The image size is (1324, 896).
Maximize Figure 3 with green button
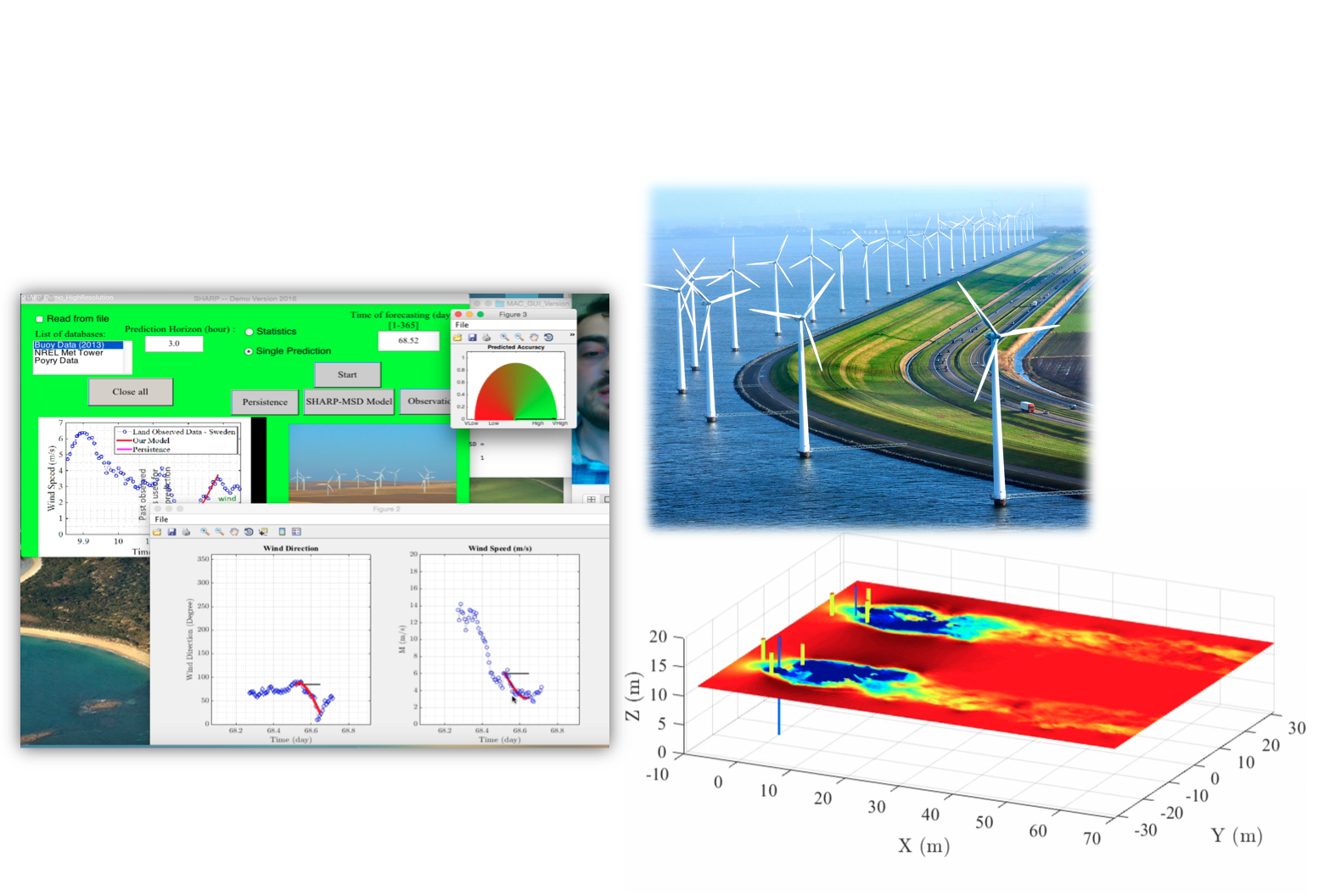480,314
